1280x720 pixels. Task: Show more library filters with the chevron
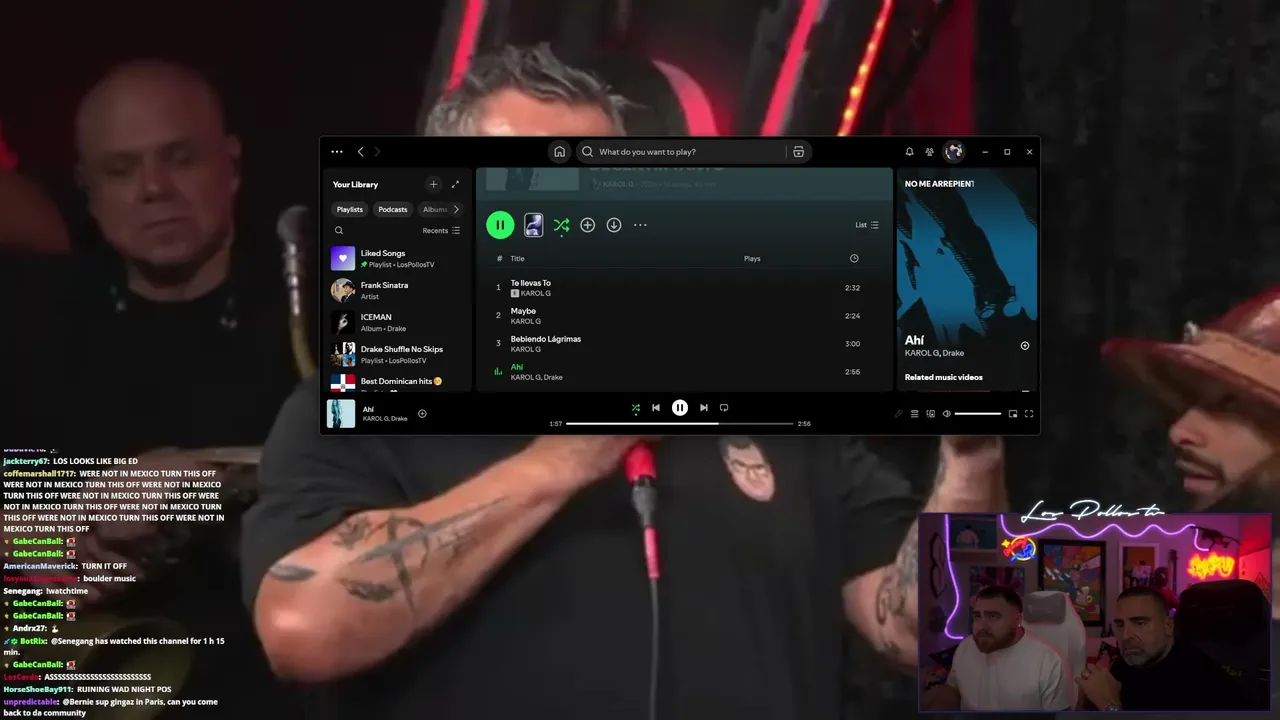(456, 209)
